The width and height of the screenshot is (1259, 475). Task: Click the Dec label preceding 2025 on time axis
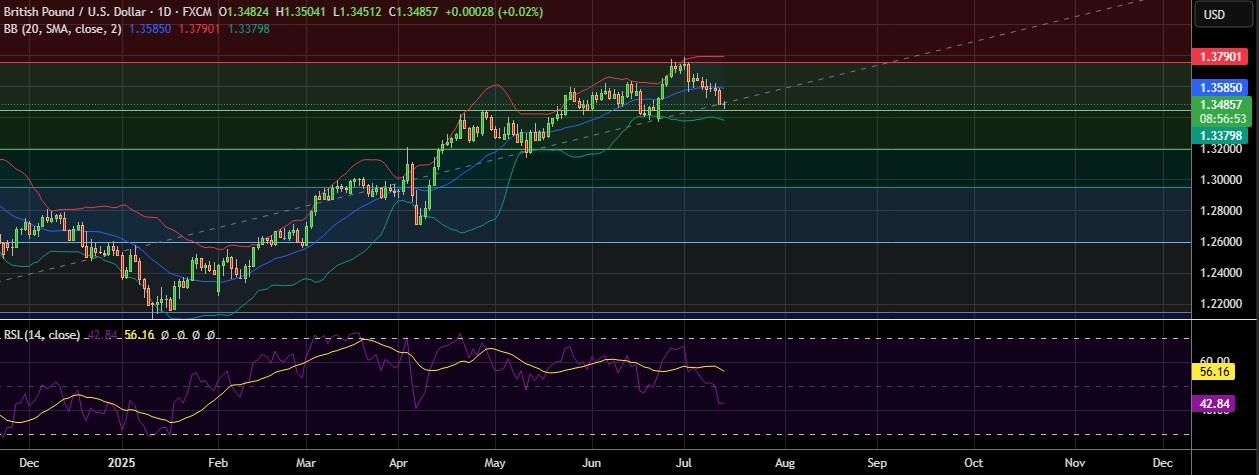coord(29,464)
